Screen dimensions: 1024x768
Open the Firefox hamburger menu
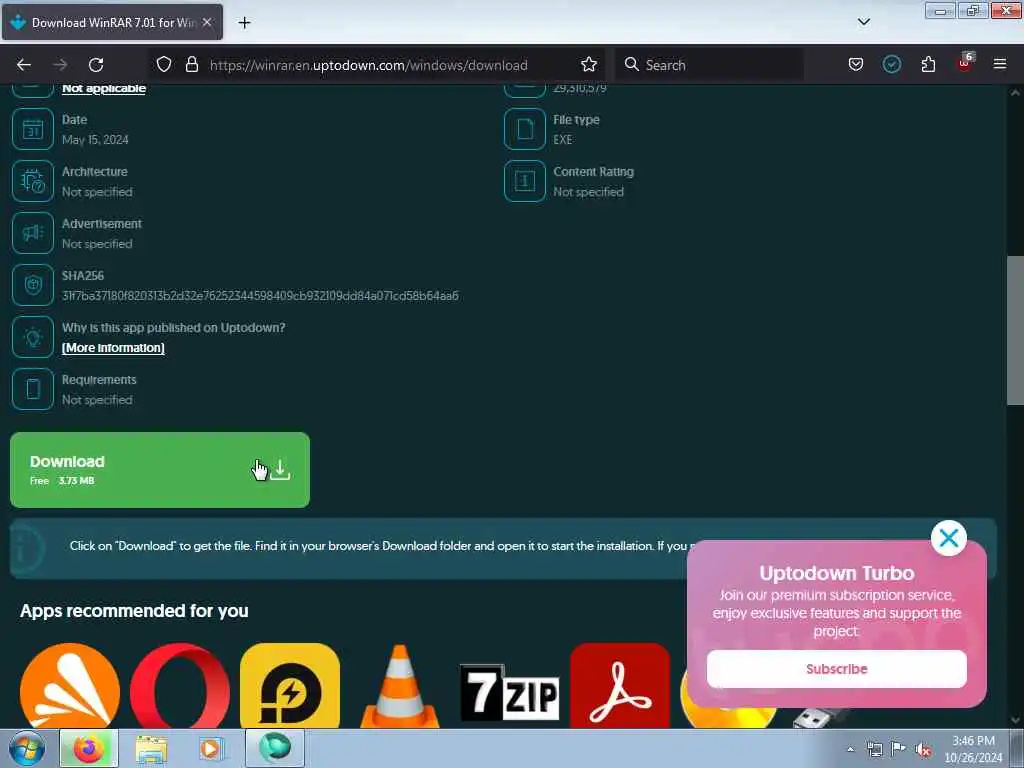click(x=999, y=64)
